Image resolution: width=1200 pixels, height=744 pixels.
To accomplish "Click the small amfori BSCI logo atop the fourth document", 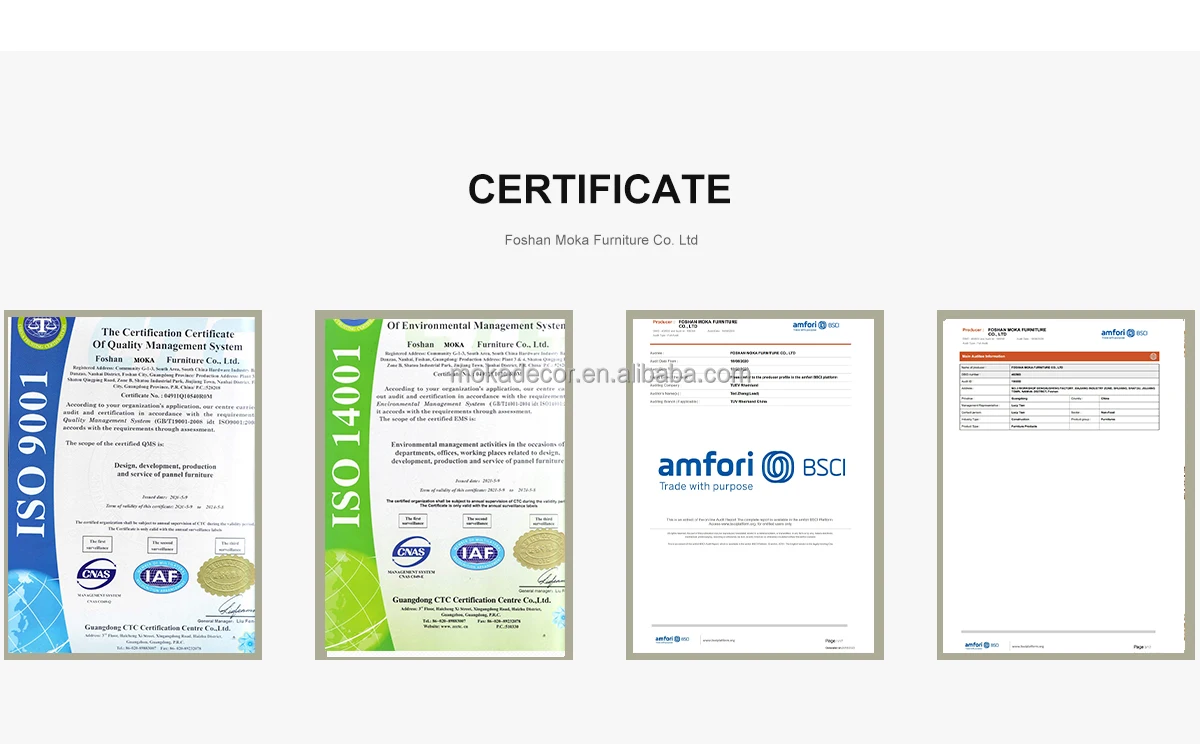I will coord(1124,333).
